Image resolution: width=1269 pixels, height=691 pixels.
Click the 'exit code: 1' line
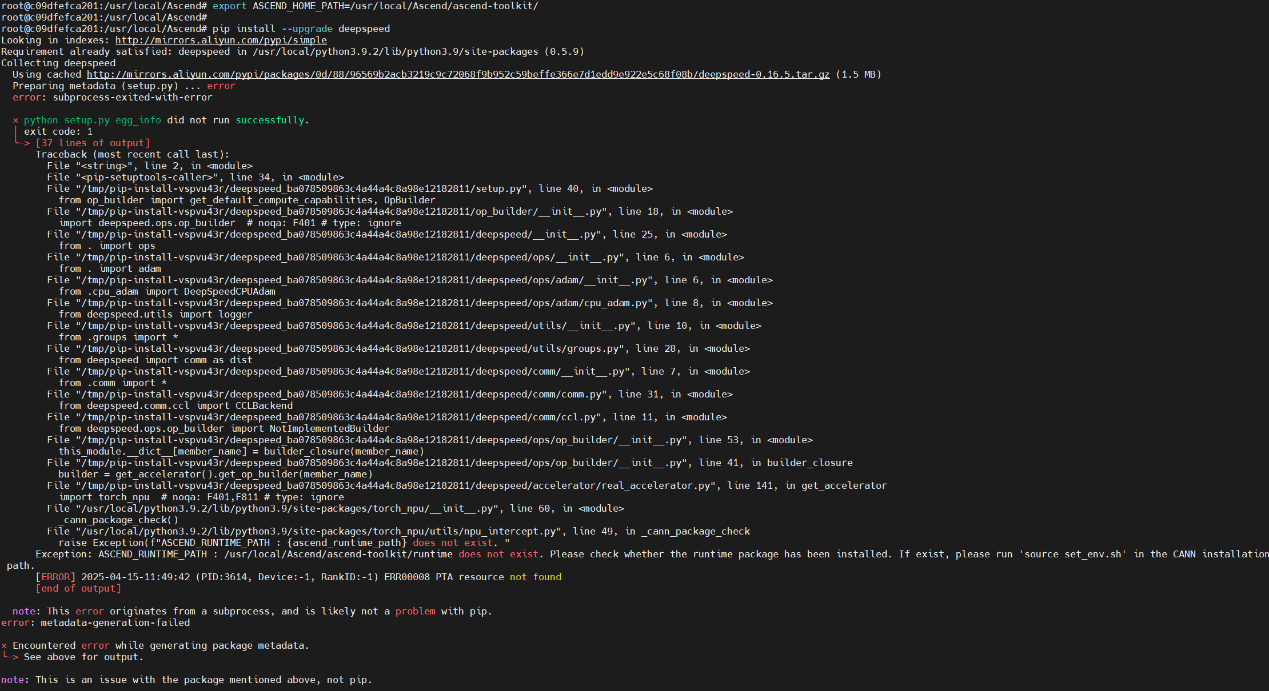pos(58,132)
